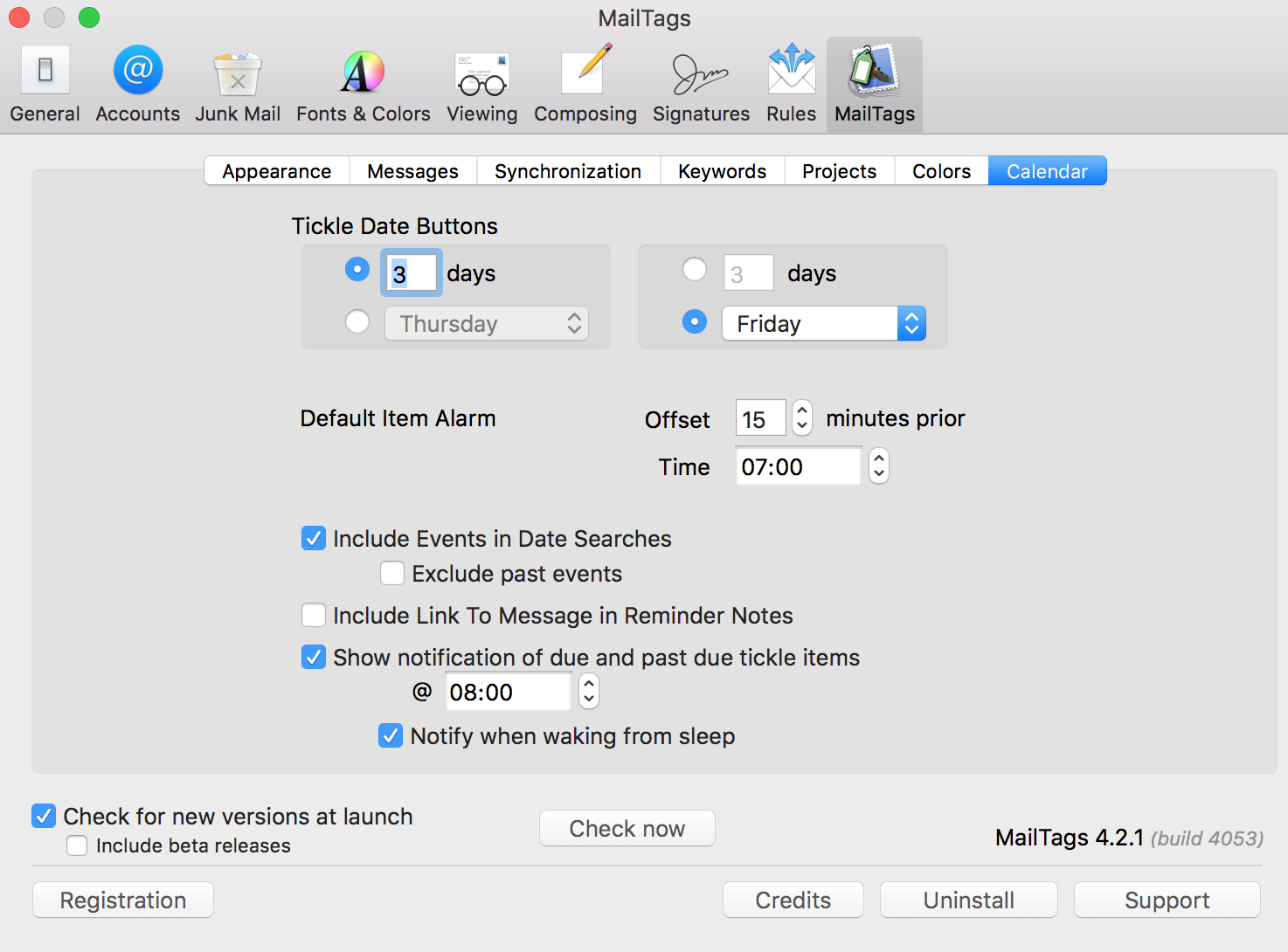Switch to the Synchronization tab
Viewport: 1288px width, 952px height.
point(568,171)
